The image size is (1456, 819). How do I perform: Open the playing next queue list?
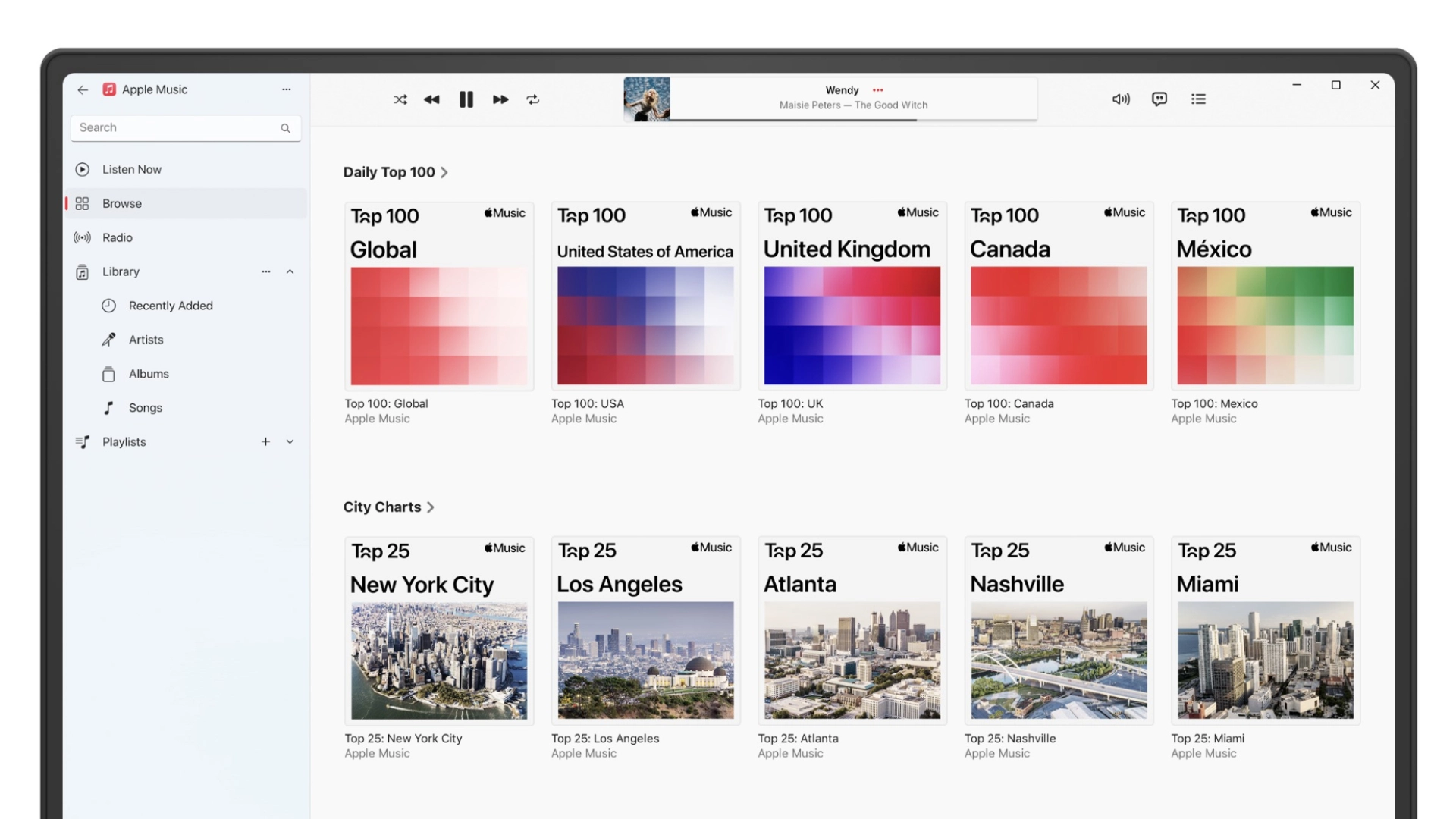coord(1198,99)
